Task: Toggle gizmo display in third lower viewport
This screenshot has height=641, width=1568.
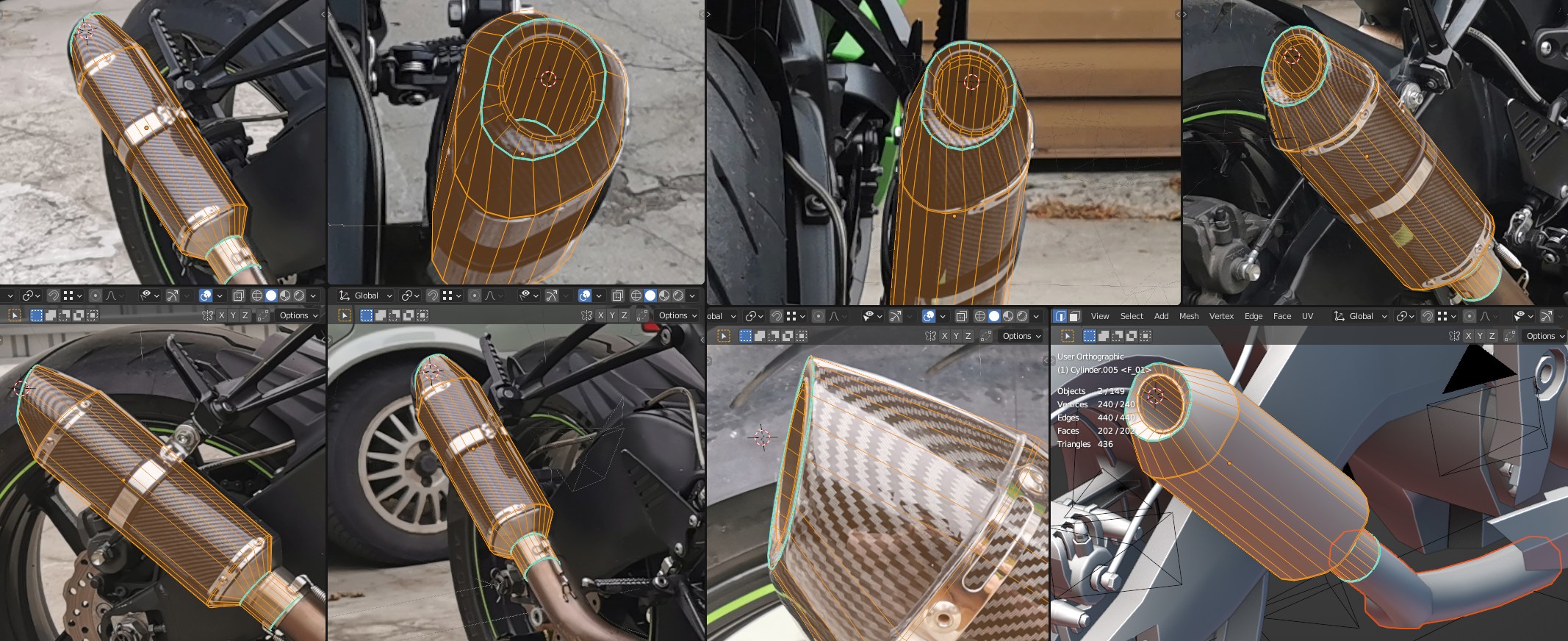Action: (x=896, y=316)
